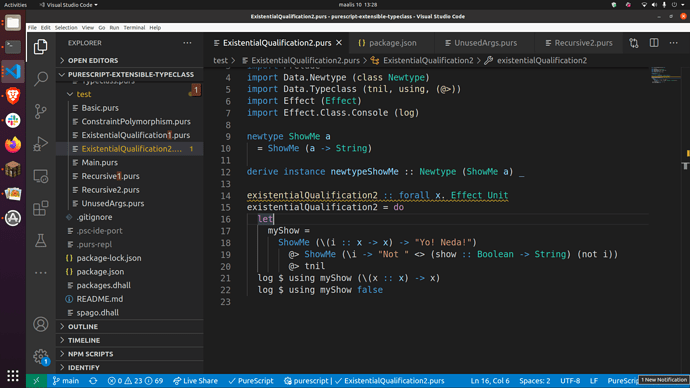Collapse PURESCRIPT-EXTENSIBLE-TYPECLASS folder section

[130, 75]
